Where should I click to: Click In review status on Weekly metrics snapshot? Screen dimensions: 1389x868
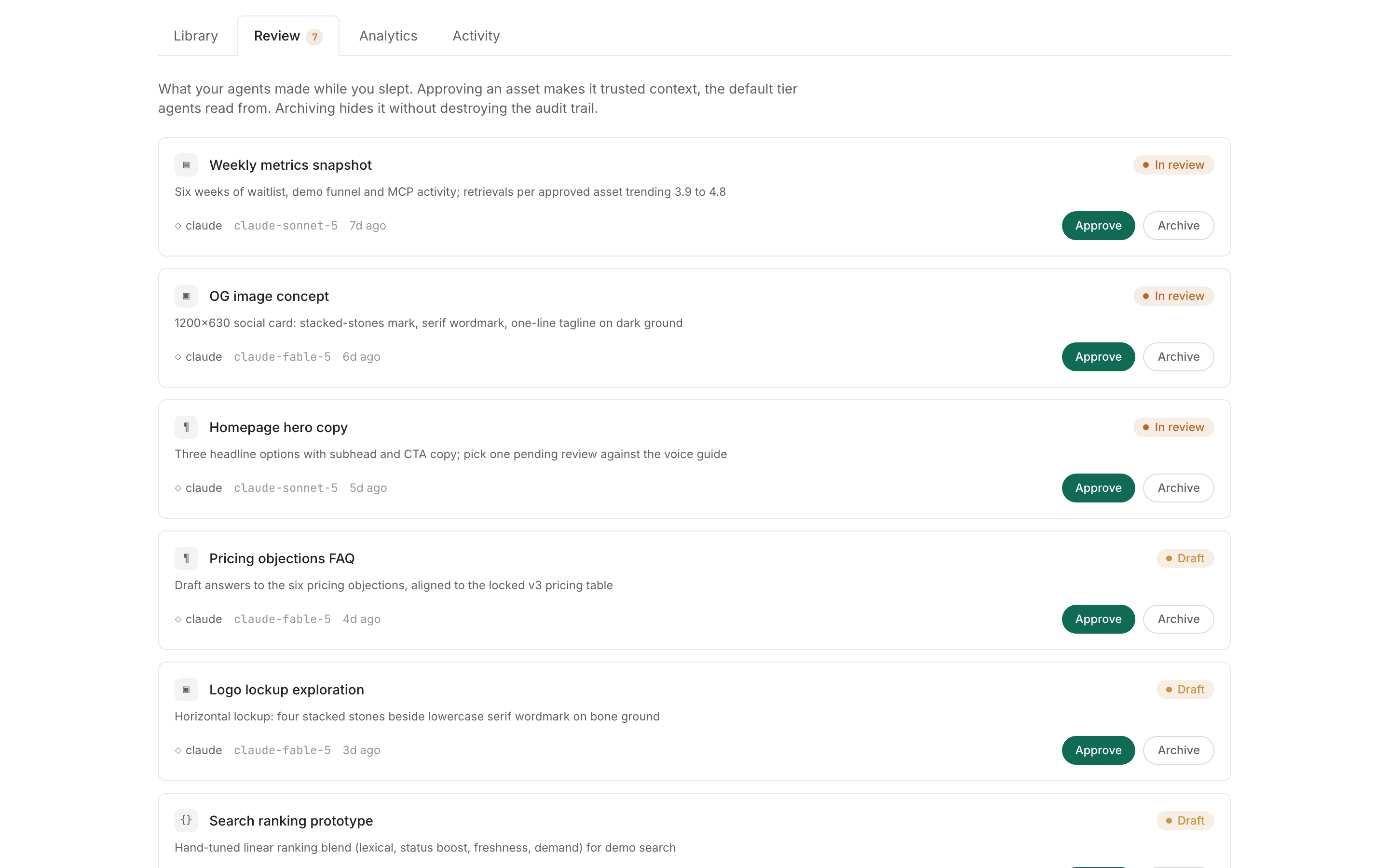(1173, 165)
